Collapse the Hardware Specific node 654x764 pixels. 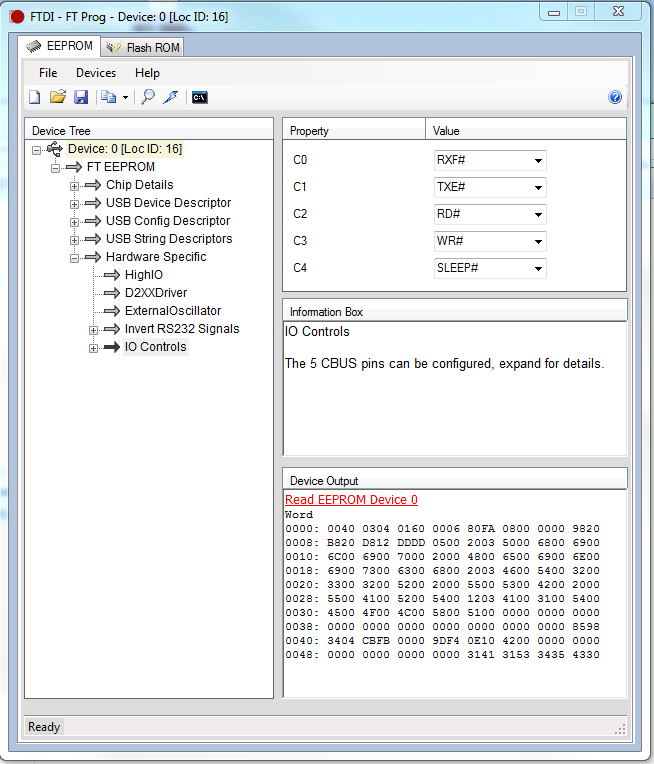(74, 258)
